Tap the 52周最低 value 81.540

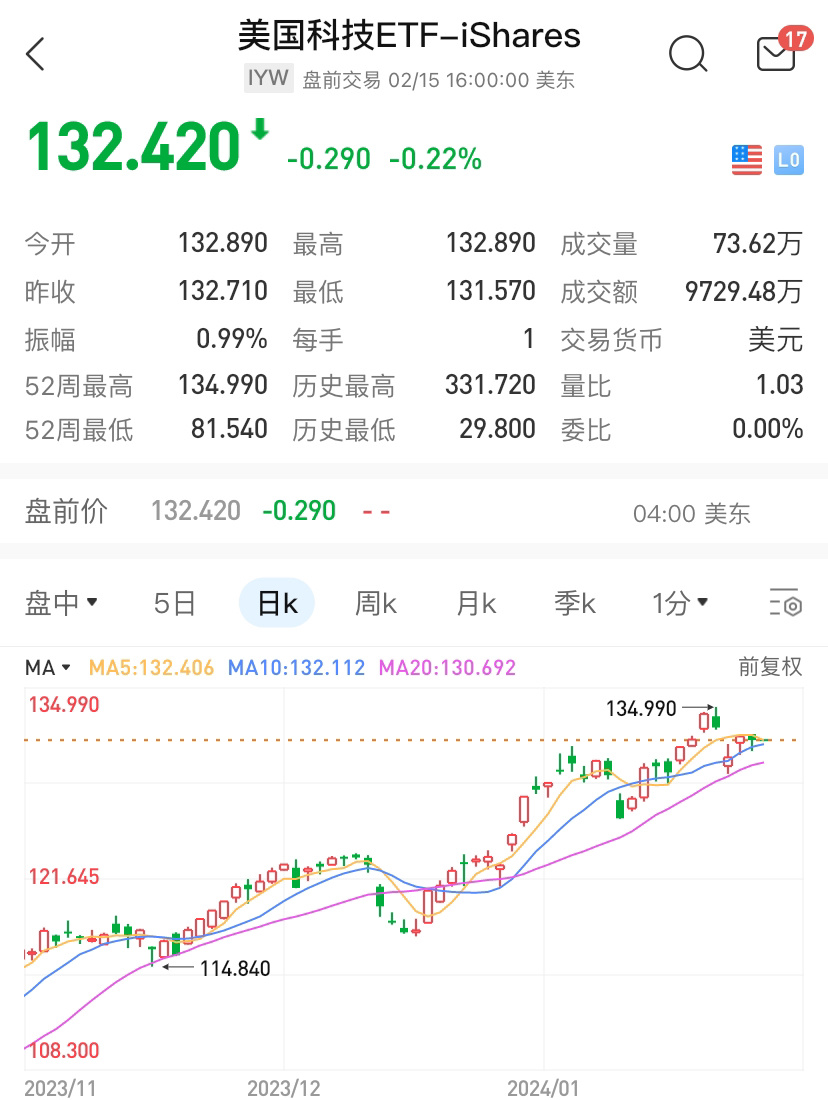(x=229, y=429)
